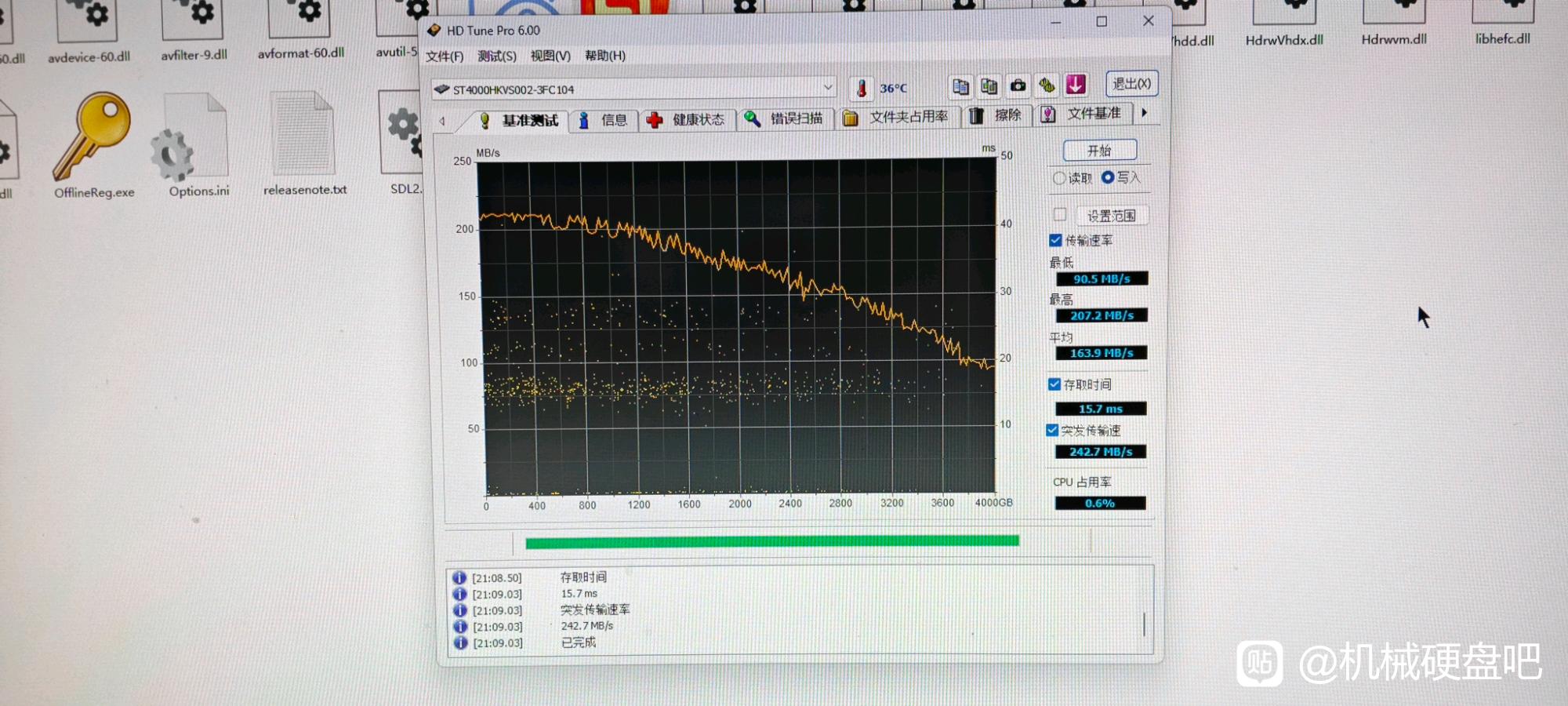Select the releasenote.txt file icon
Image resolution: width=1568 pixels, height=706 pixels.
[x=303, y=134]
